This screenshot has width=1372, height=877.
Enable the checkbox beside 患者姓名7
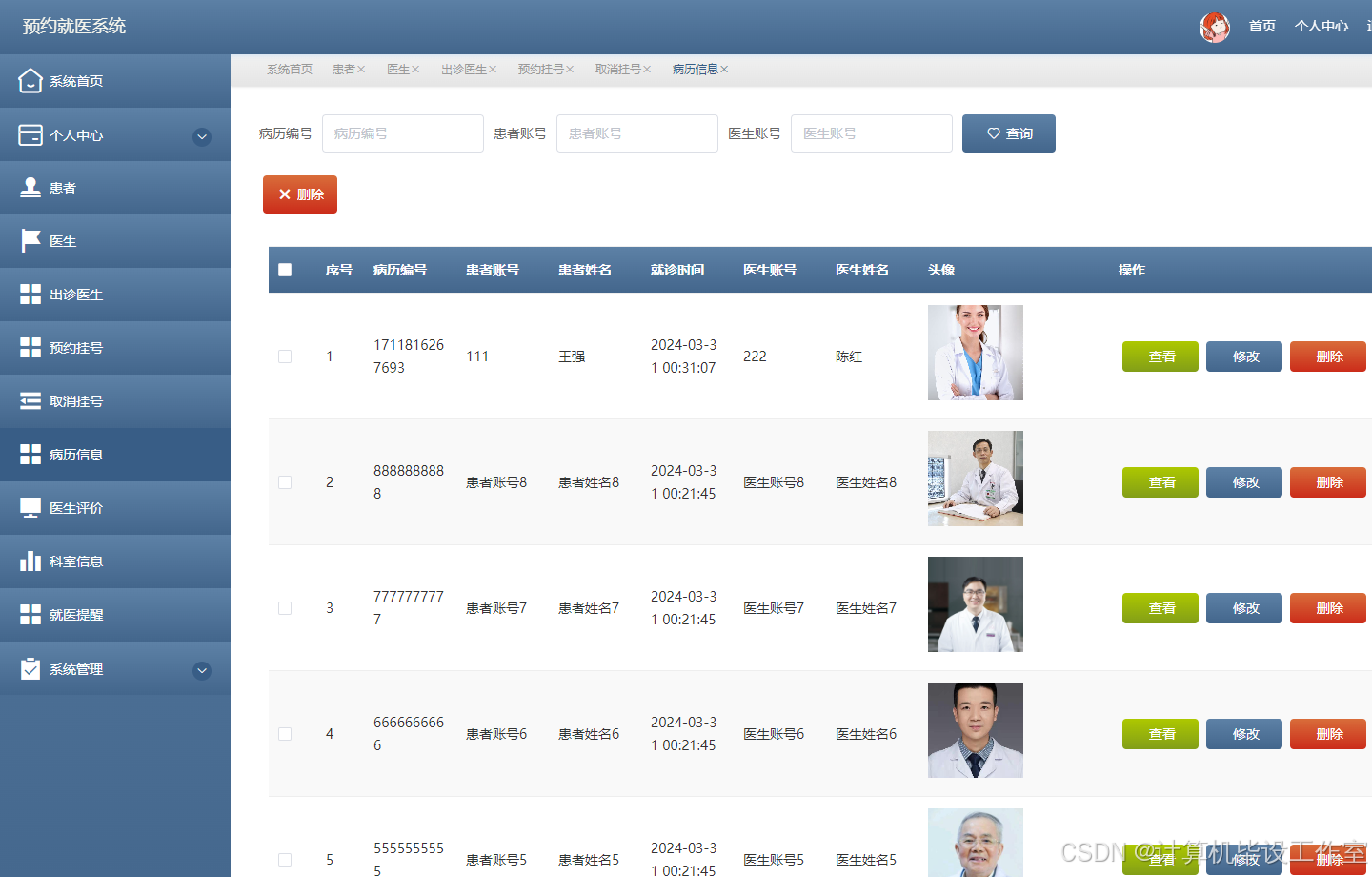tap(284, 607)
